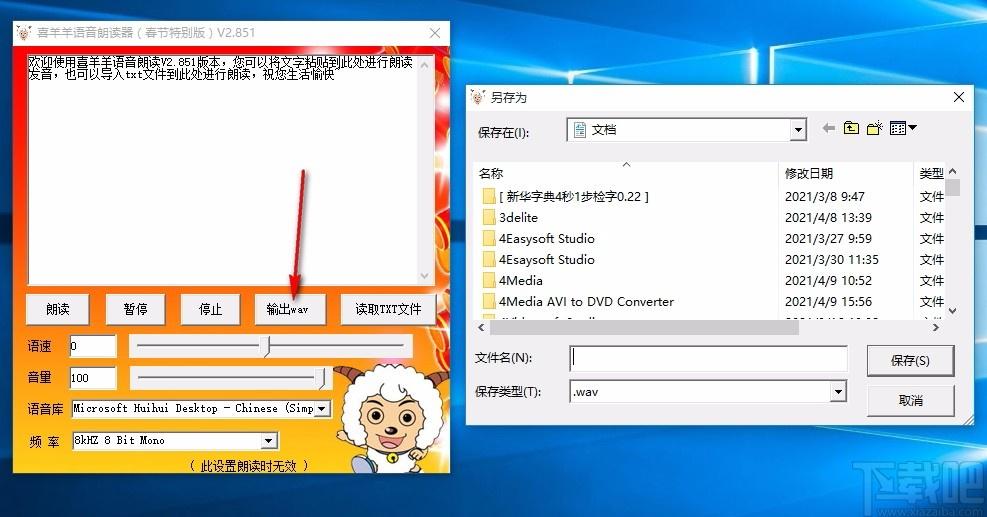987x517 pixels.
Task: Click the 文件名 input field
Action: tap(708, 358)
